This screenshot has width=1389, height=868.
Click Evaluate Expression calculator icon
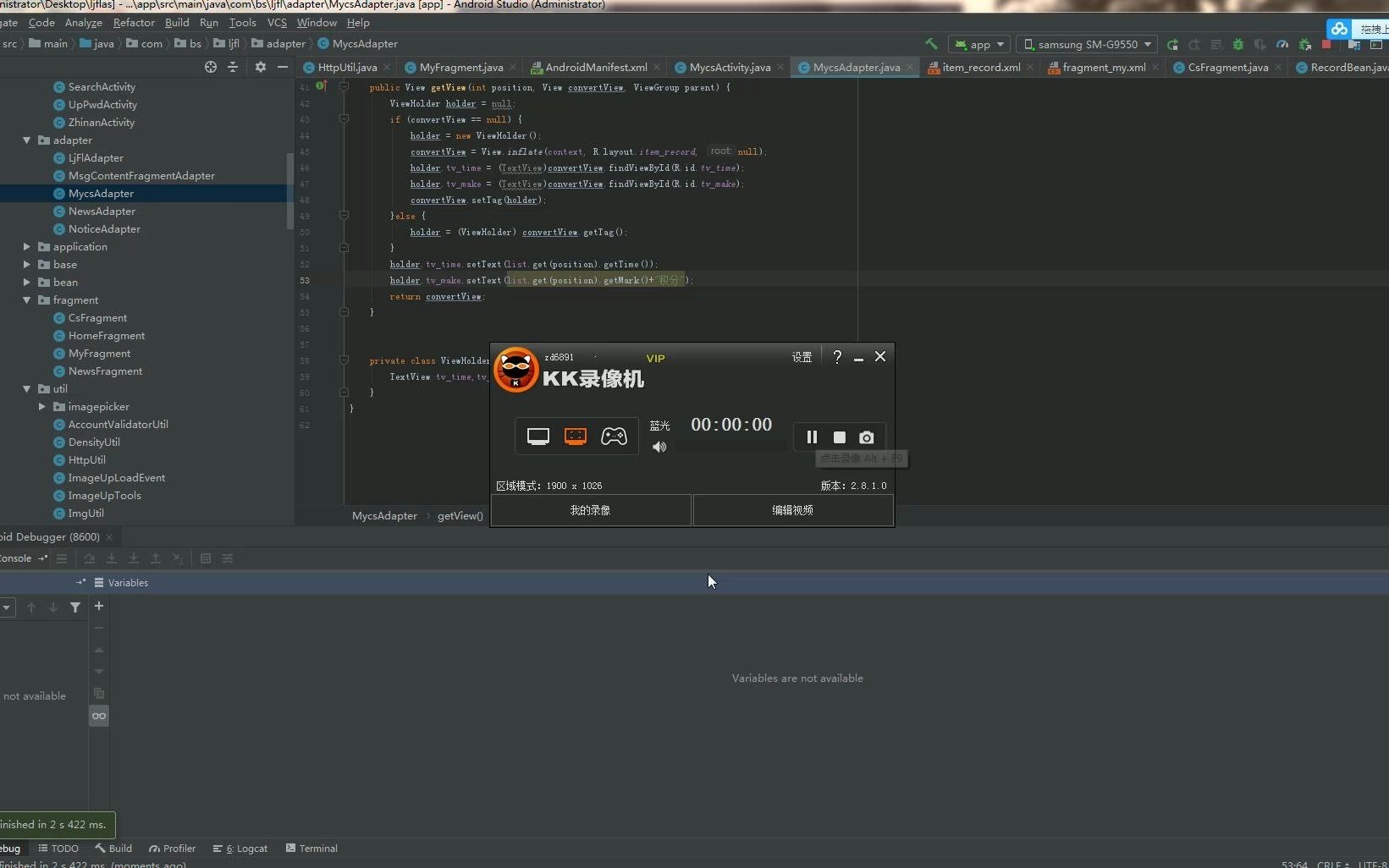[206, 558]
